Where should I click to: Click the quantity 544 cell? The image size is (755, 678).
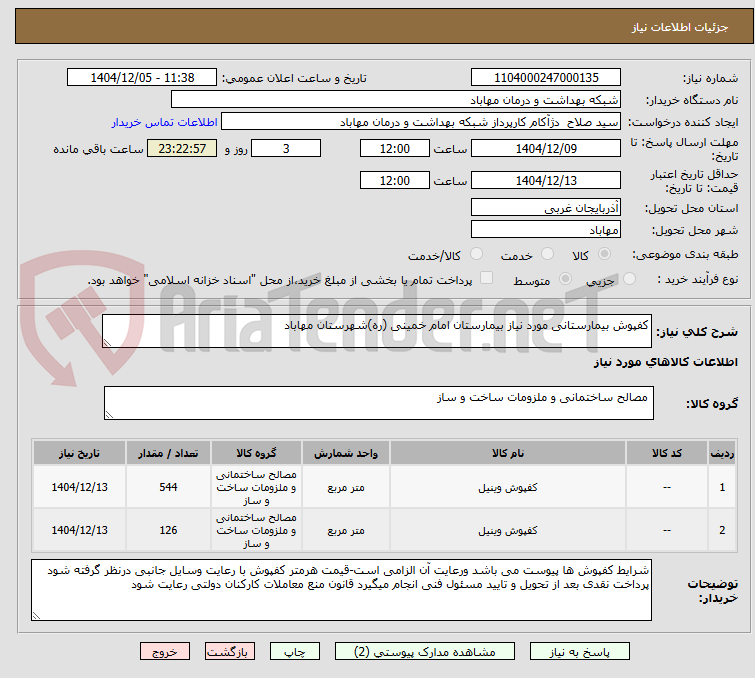tap(168, 487)
